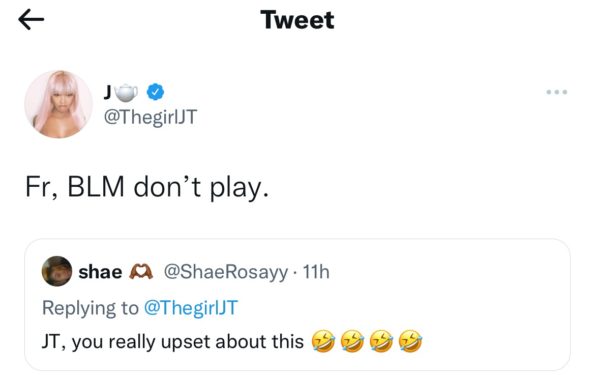The image size is (595, 375).
Task: Click the display name J
Action: click(x=108, y=92)
